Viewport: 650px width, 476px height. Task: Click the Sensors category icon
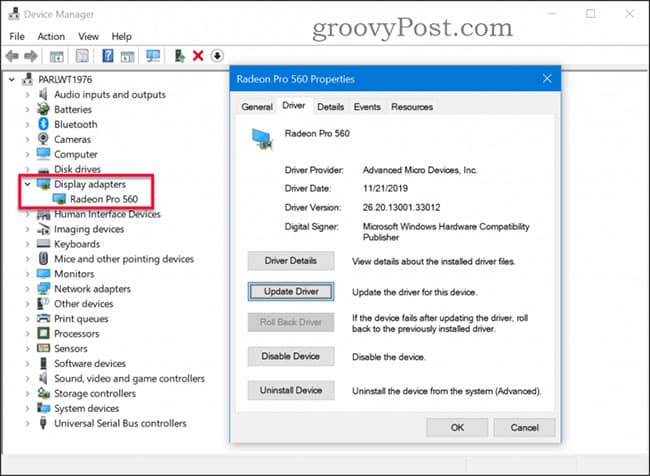pos(43,348)
